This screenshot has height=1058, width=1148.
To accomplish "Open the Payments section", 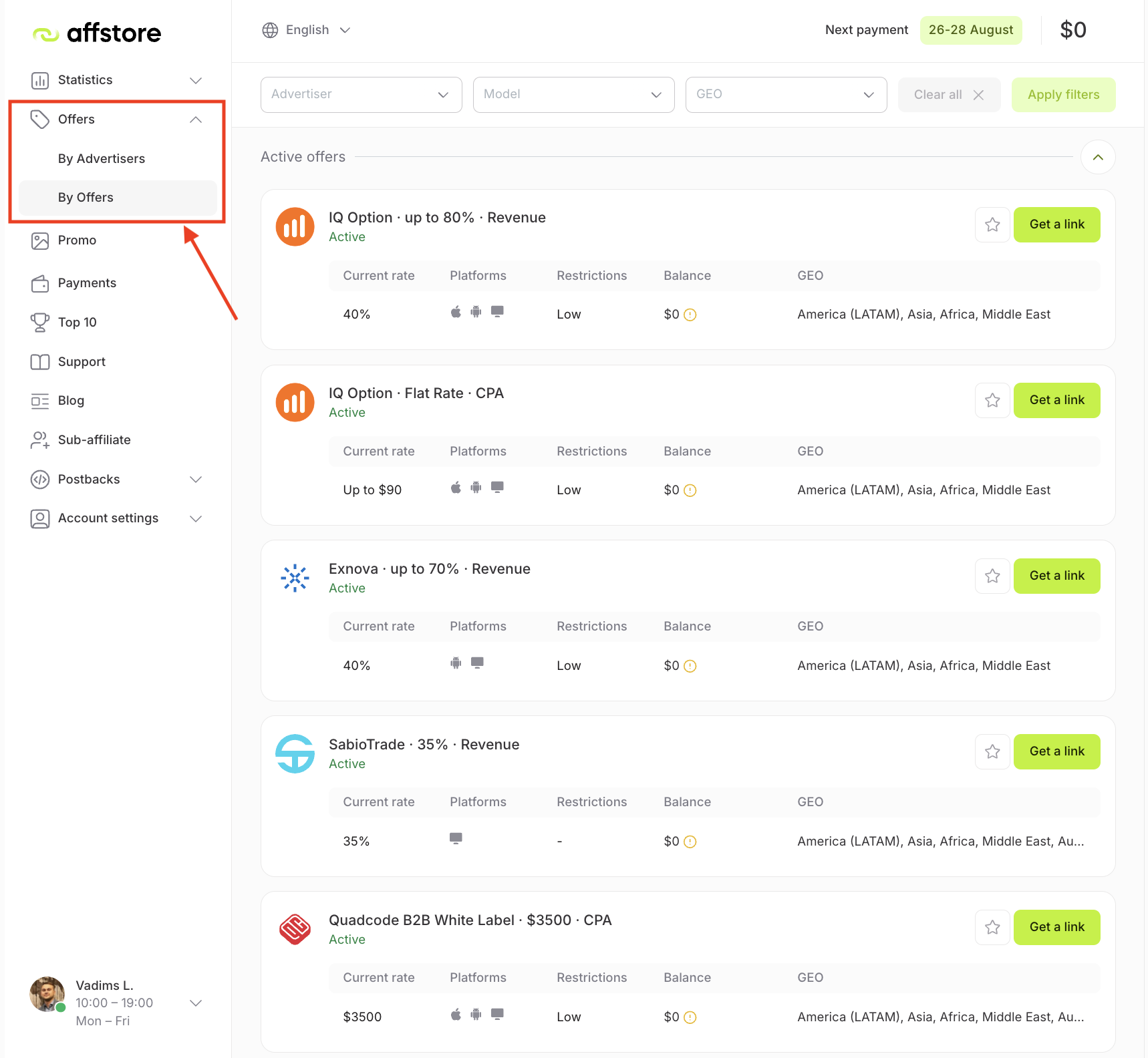I will point(87,283).
